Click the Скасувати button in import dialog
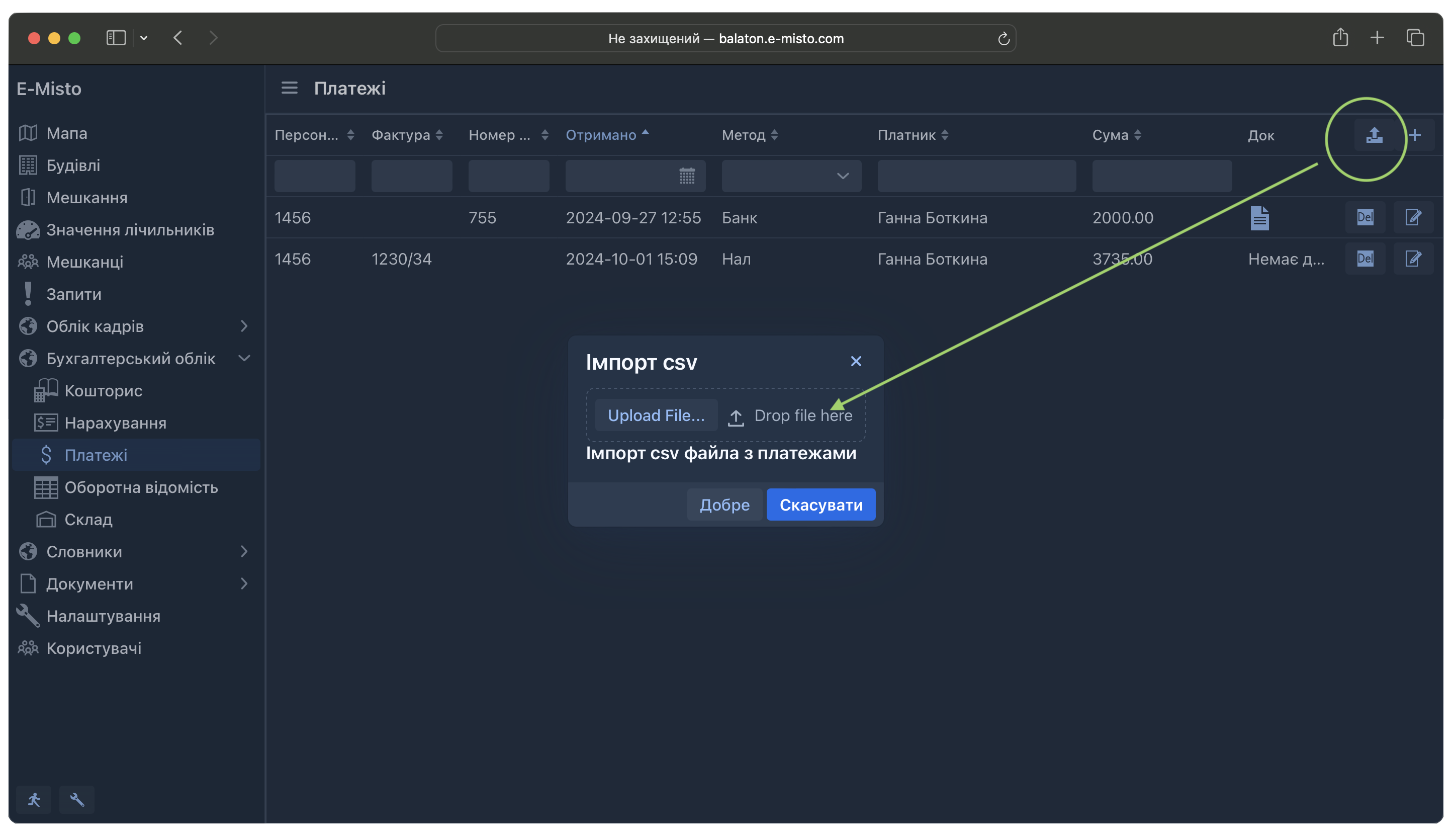This screenshot has width=1456, height=839. (821, 504)
